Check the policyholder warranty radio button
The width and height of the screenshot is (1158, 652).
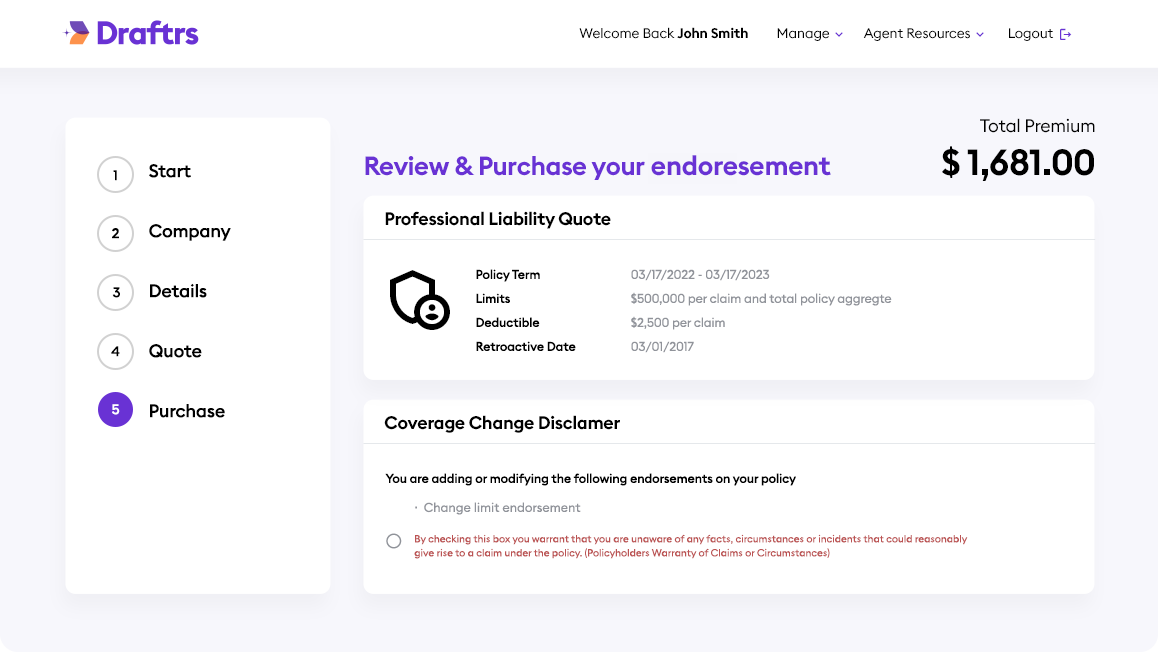[394, 541]
